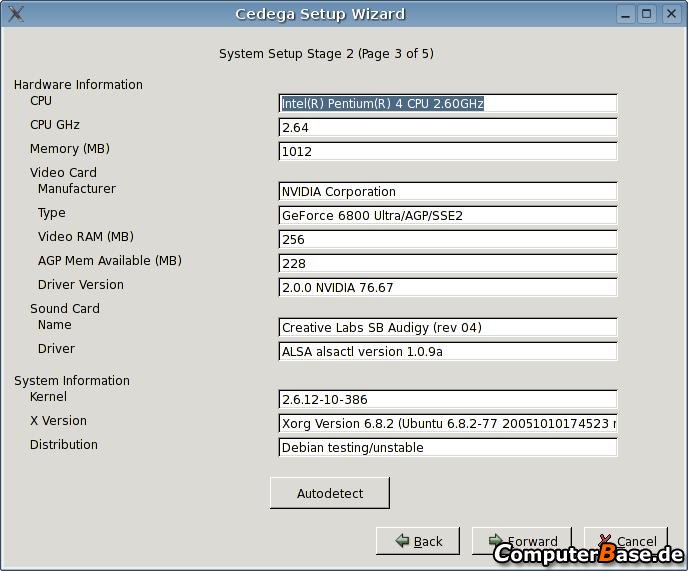This screenshot has width=688, height=571.
Task: Click the 'Manufacturer' label
Action: (x=77, y=189)
